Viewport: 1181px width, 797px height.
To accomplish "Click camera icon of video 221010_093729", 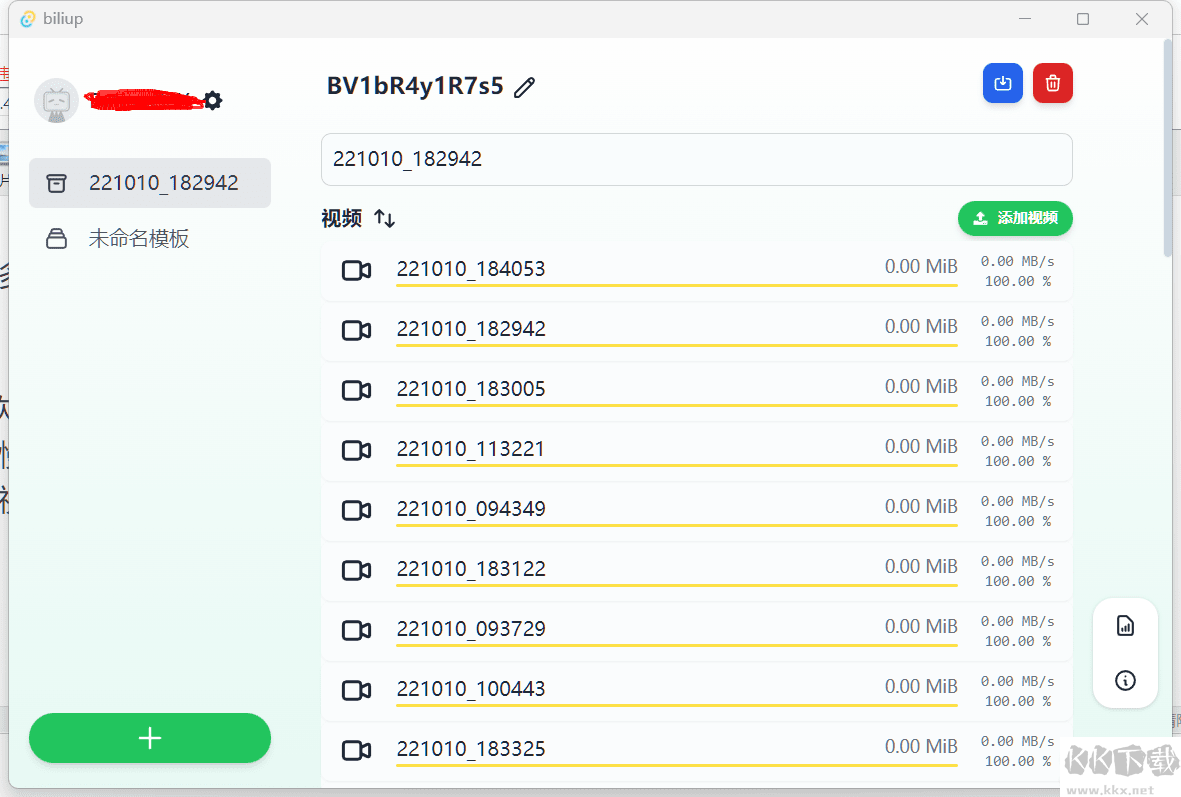I will coord(356,630).
